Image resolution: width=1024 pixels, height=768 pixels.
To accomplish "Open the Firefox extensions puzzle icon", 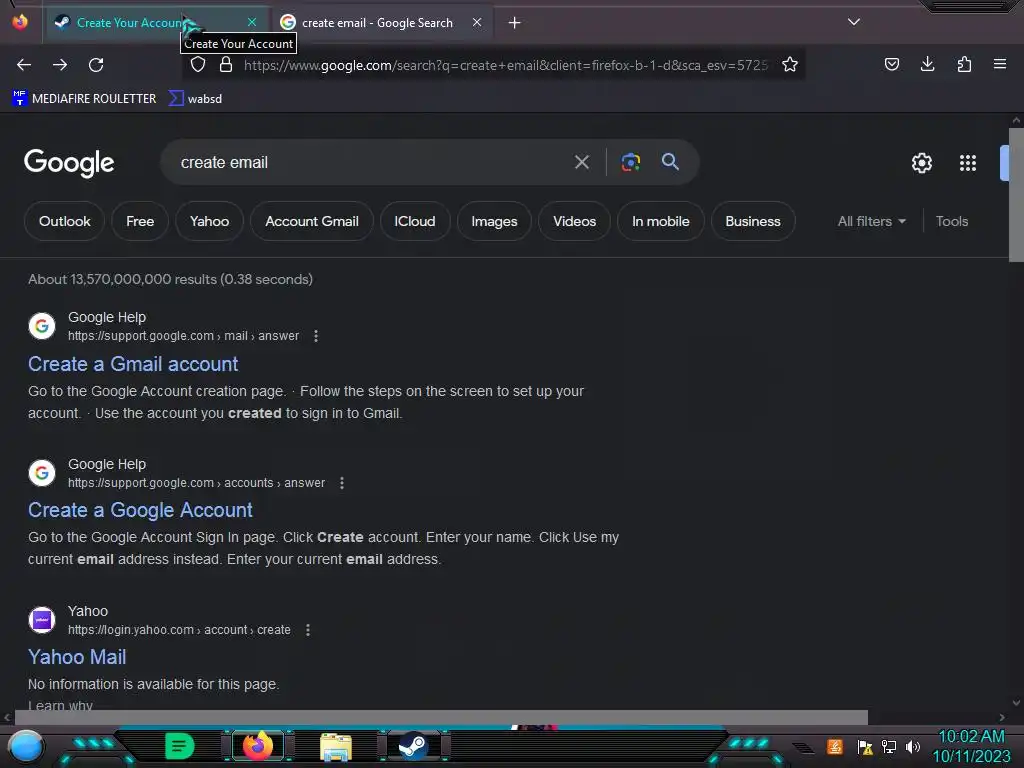I will tap(964, 64).
